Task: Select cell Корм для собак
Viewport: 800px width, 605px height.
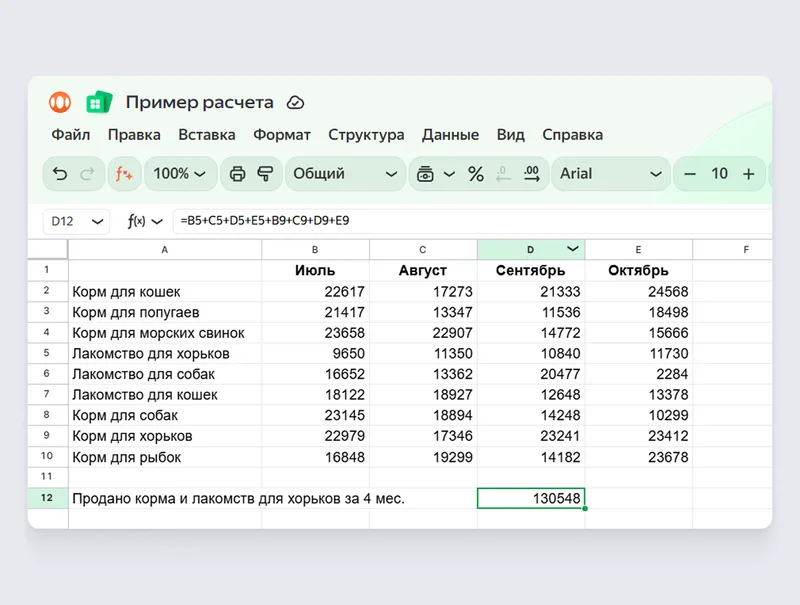Action: point(165,416)
